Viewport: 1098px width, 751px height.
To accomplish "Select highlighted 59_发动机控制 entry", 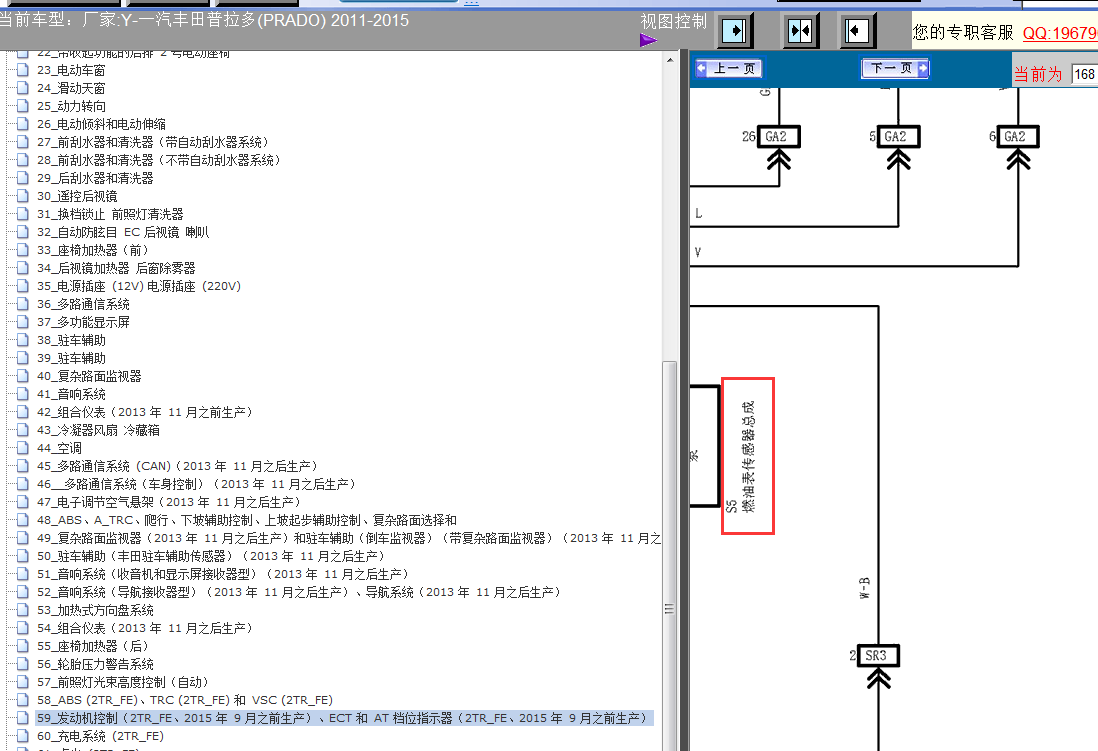I will (344, 718).
